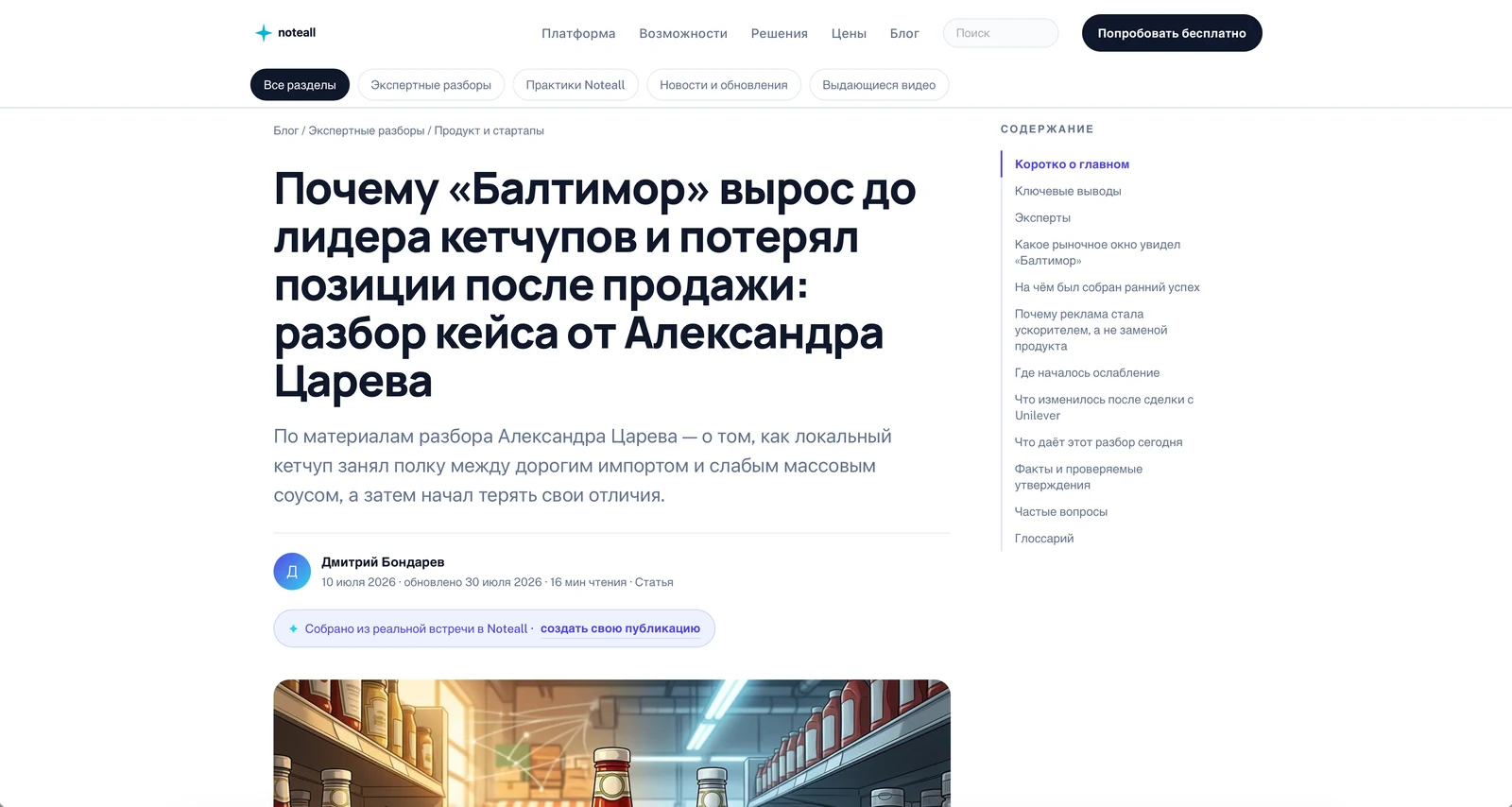Open the Возможности menu
1512x807 pixels.
pos(683,33)
